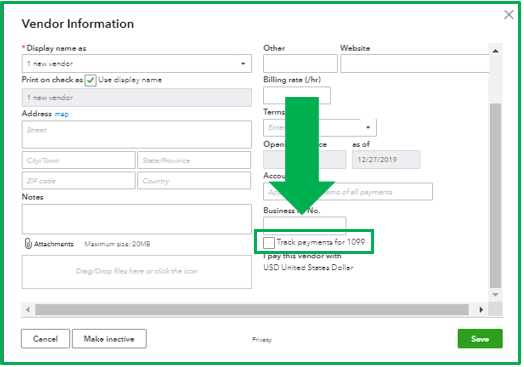524x367 pixels.
Task: Focus the City/Town field
Action: [79, 160]
